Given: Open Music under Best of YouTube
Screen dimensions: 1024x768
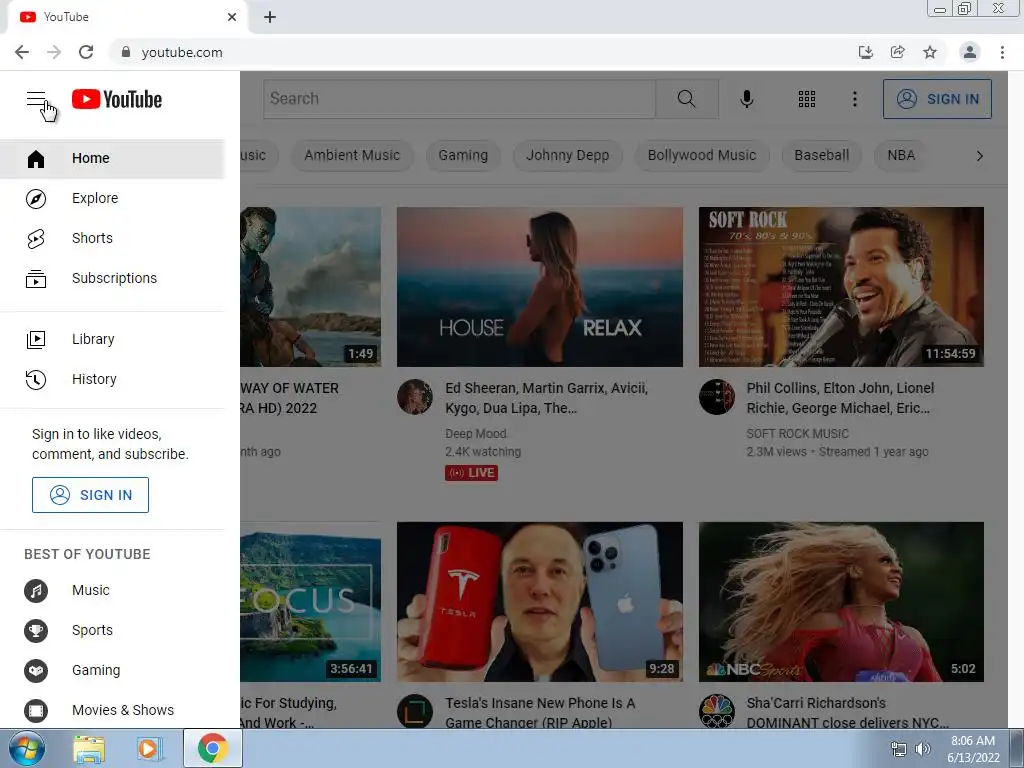Looking at the screenshot, I should pyautogui.click(x=112, y=590).
